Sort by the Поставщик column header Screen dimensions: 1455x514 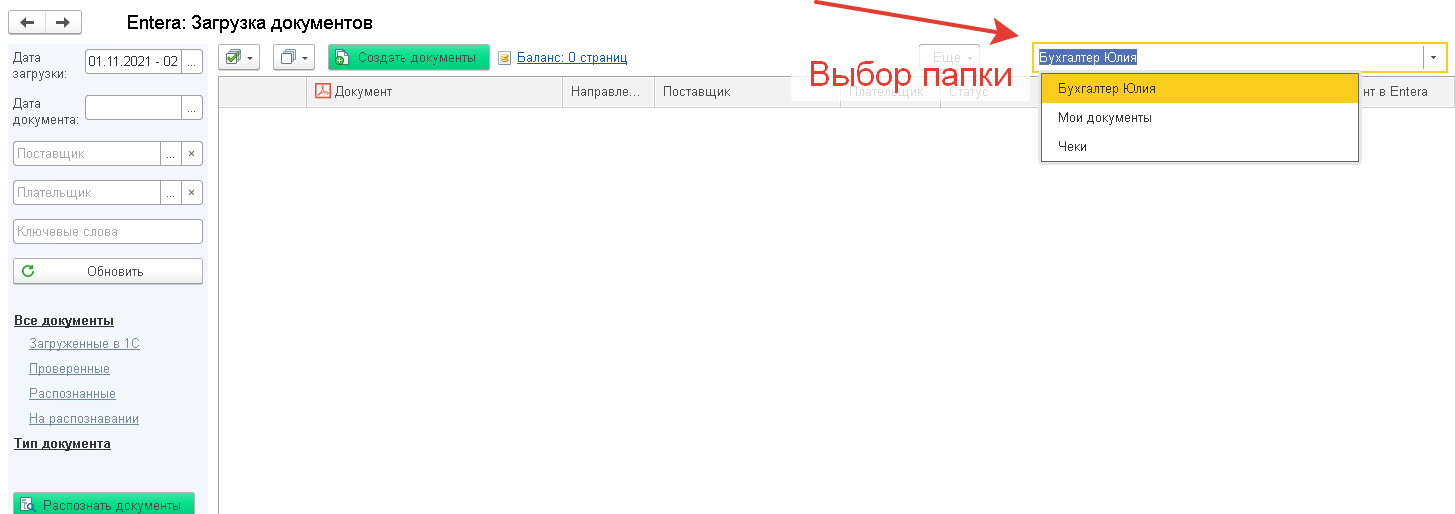point(747,92)
